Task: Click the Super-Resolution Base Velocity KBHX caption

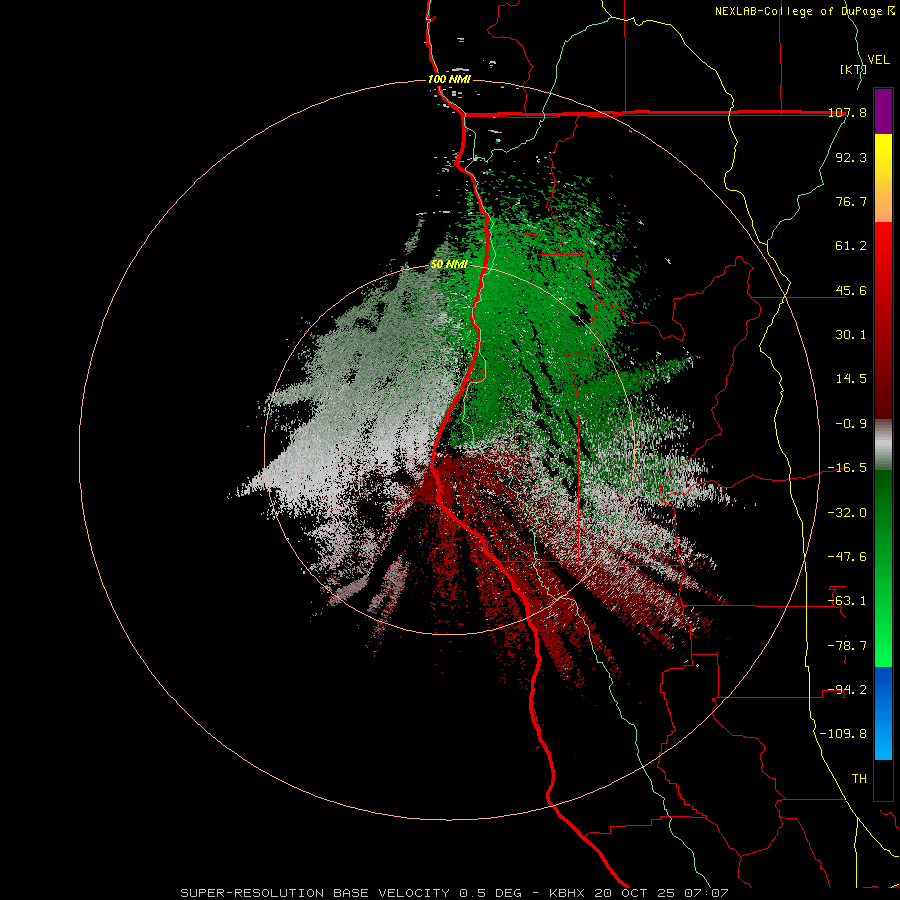Action: pyautogui.click(x=454, y=893)
